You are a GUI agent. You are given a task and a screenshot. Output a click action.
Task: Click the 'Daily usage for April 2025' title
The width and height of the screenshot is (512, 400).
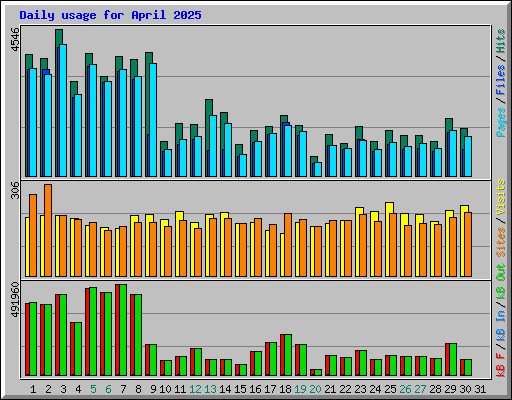point(110,15)
